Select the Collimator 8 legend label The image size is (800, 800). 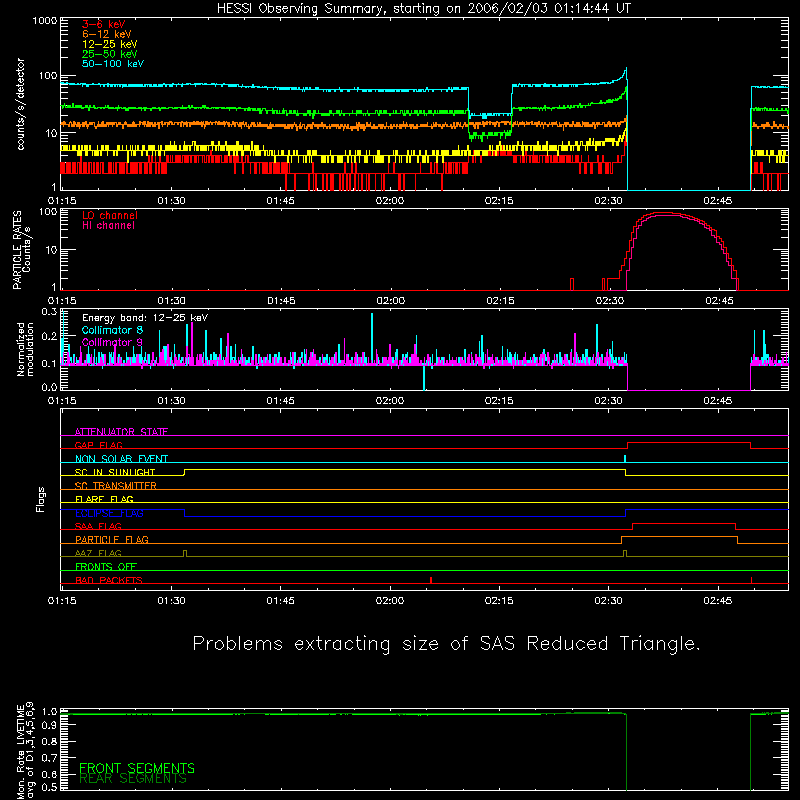click(112, 330)
